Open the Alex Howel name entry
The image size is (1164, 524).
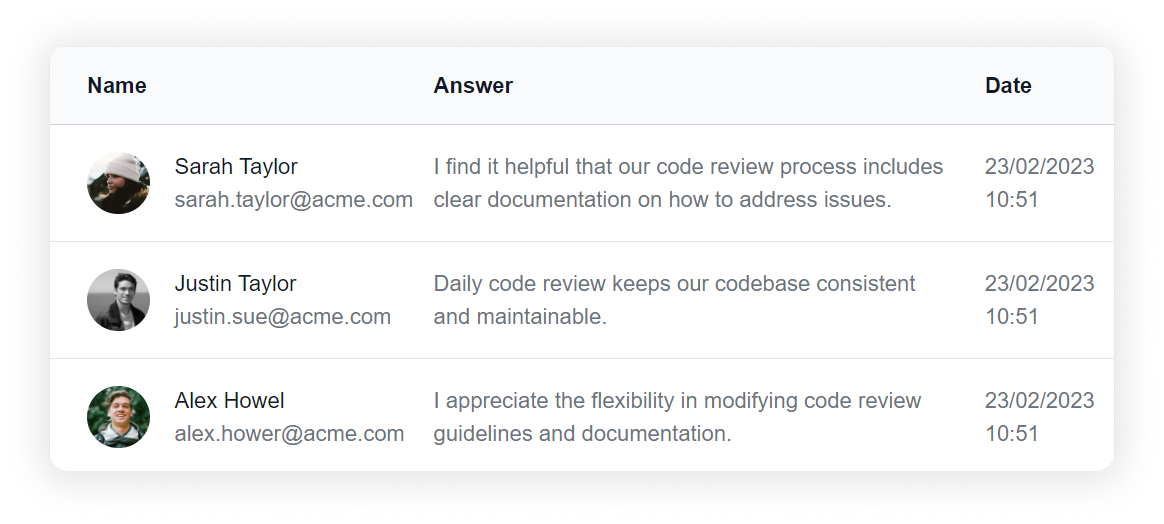[x=229, y=401]
